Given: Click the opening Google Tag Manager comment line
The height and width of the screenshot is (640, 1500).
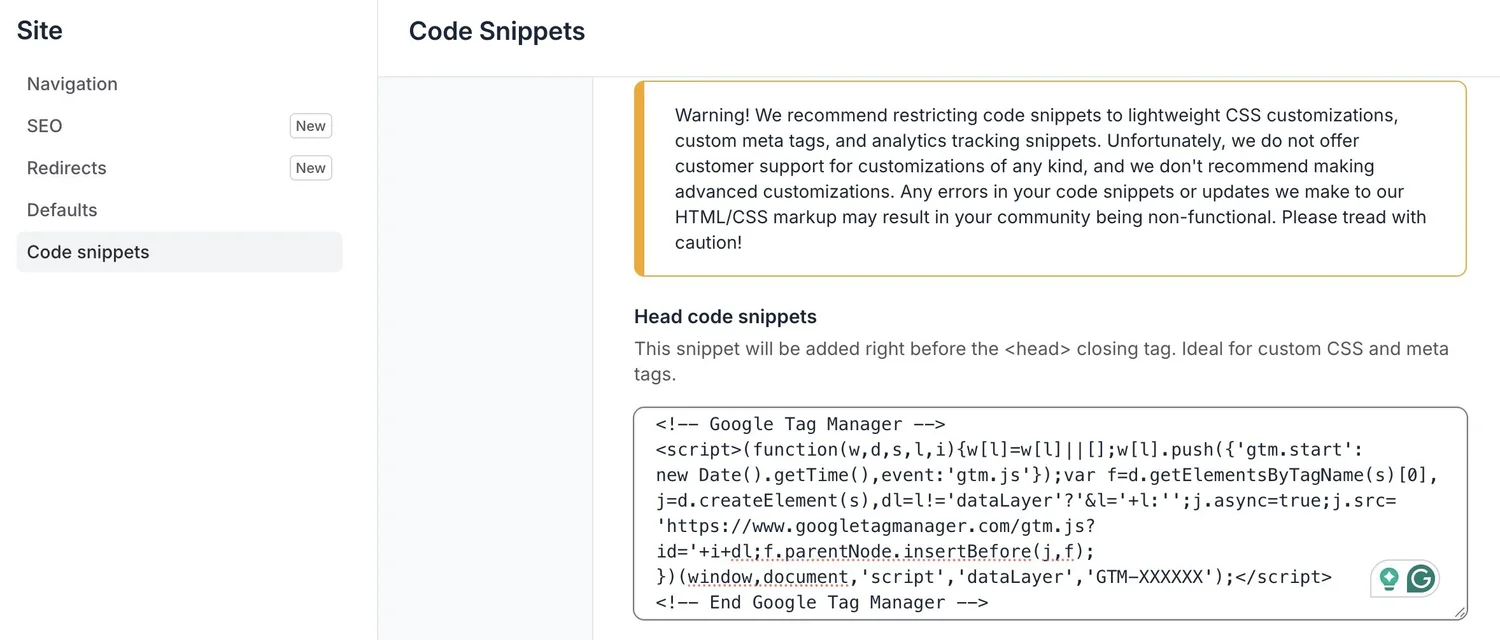Looking at the screenshot, I should [800, 424].
